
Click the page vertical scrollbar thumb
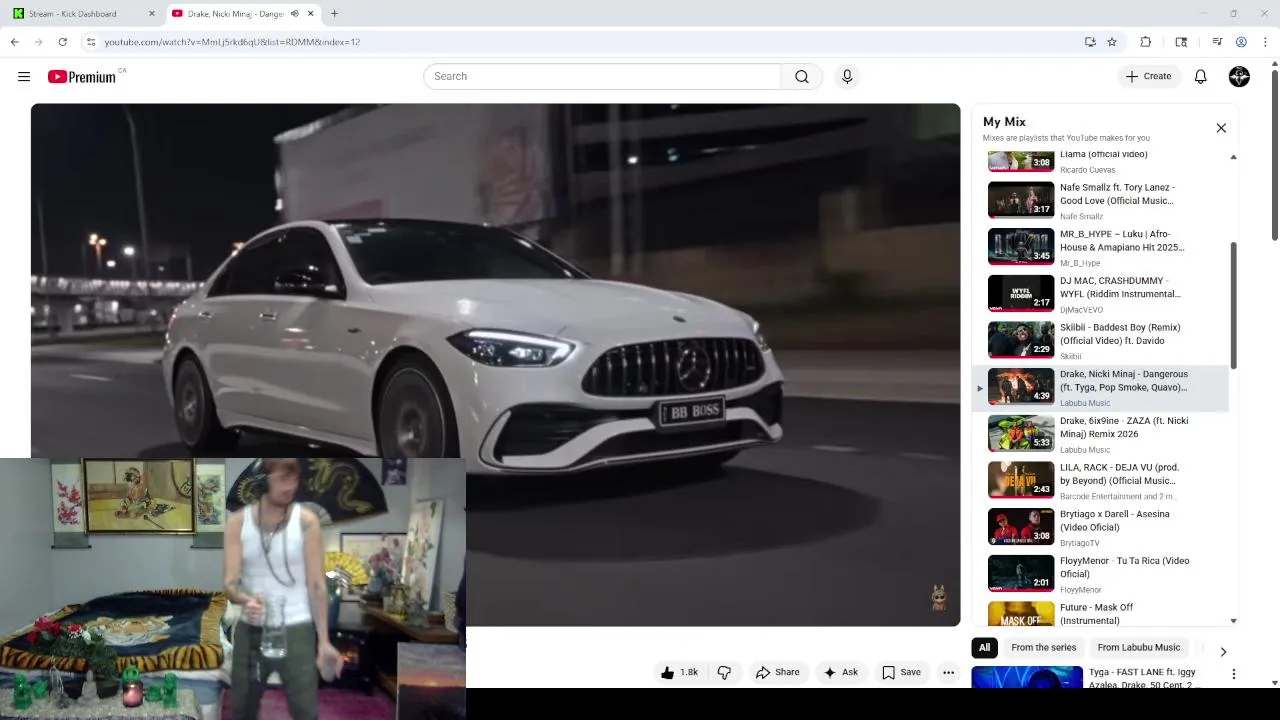(x=1274, y=155)
